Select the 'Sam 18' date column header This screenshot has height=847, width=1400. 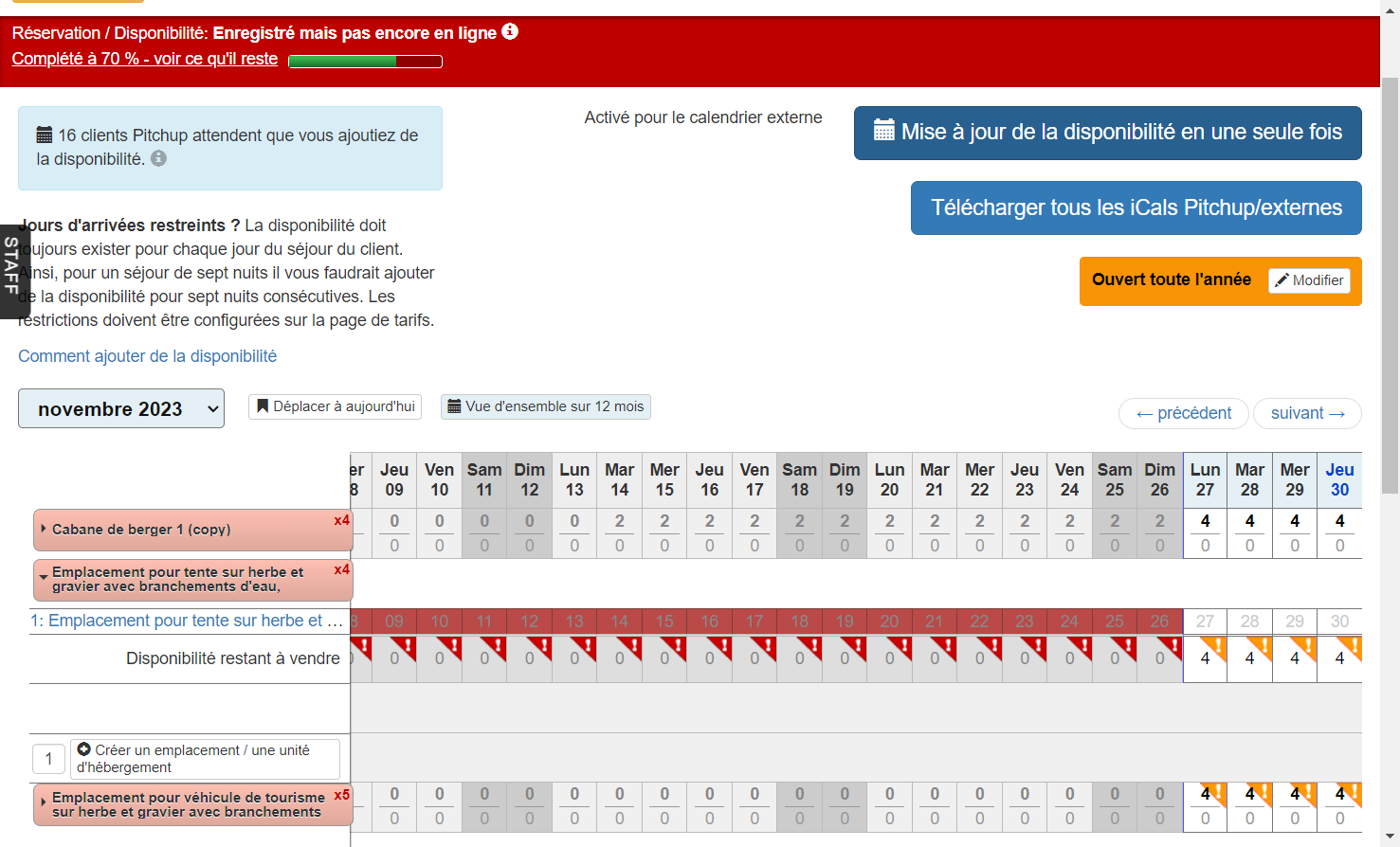(800, 479)
